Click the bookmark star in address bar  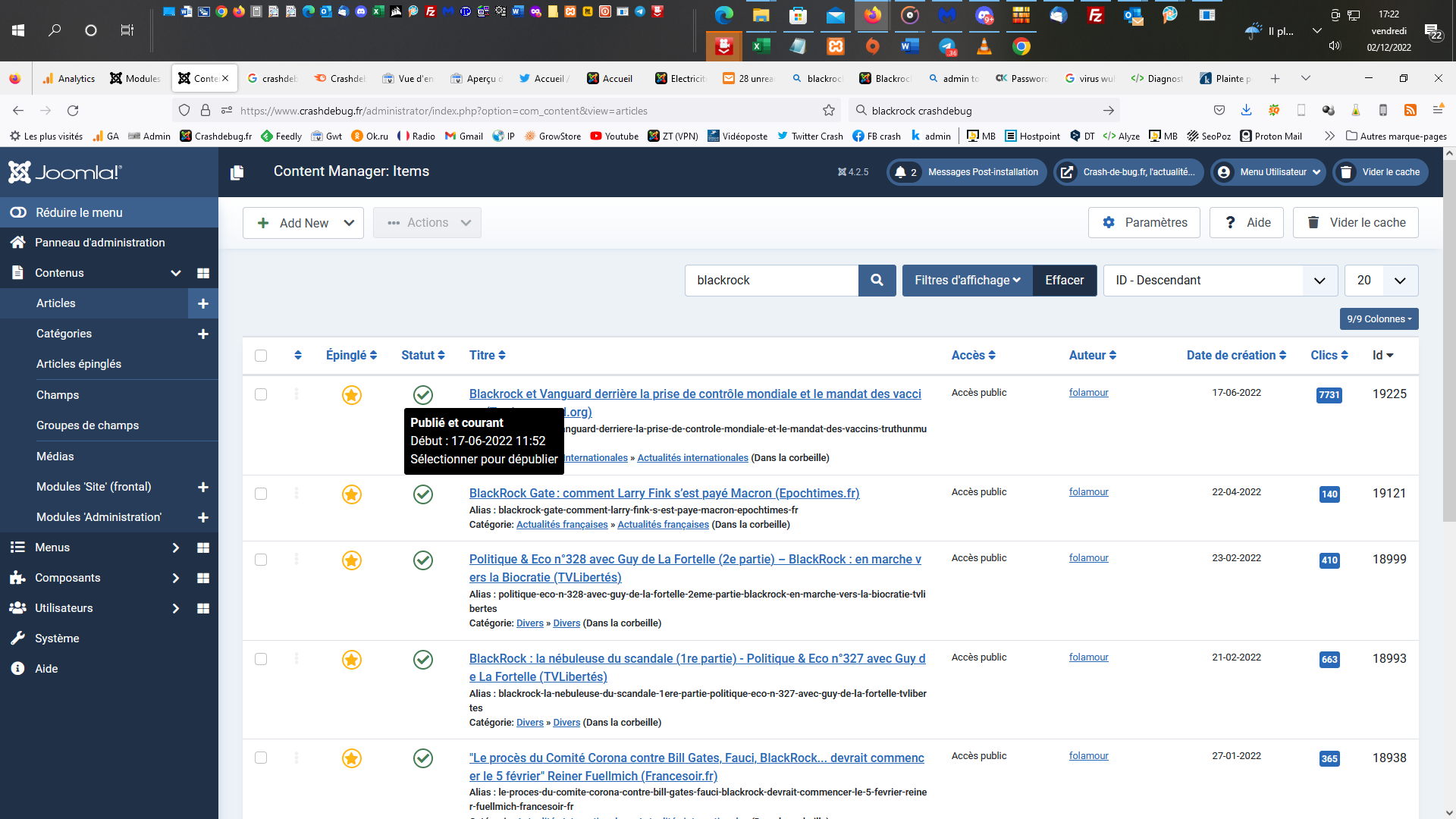(829, 111)
